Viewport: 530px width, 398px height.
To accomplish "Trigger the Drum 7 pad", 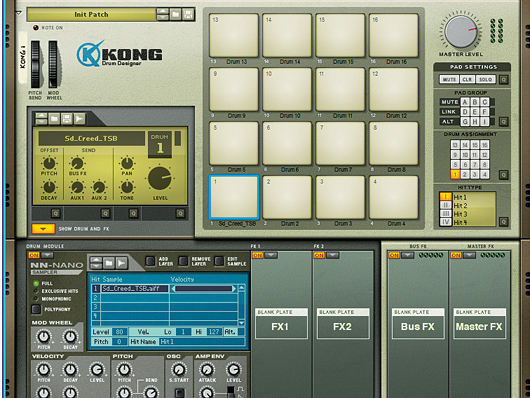I will 340,143.
